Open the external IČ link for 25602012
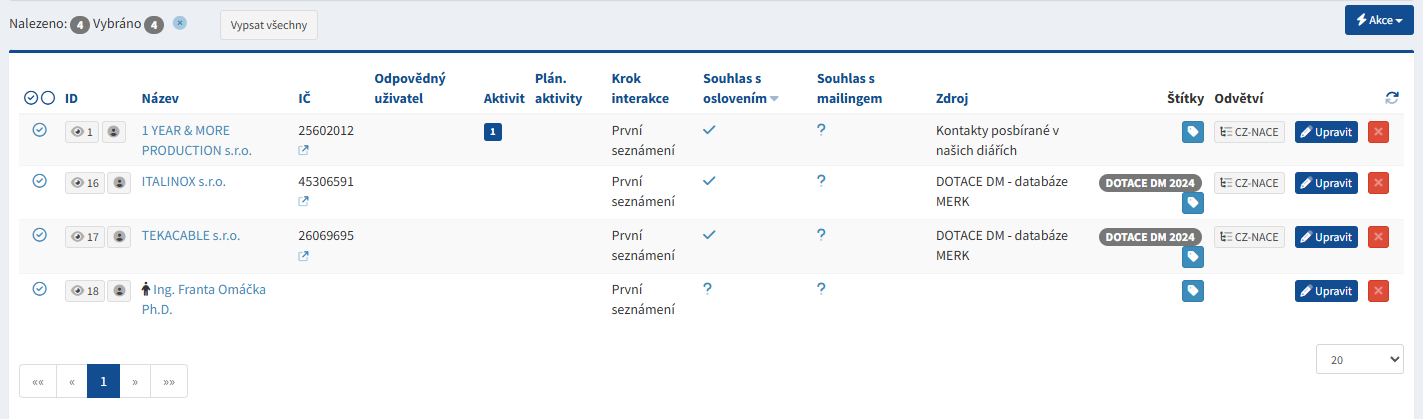Viewport: 1423px width, 419px height. 304,150
